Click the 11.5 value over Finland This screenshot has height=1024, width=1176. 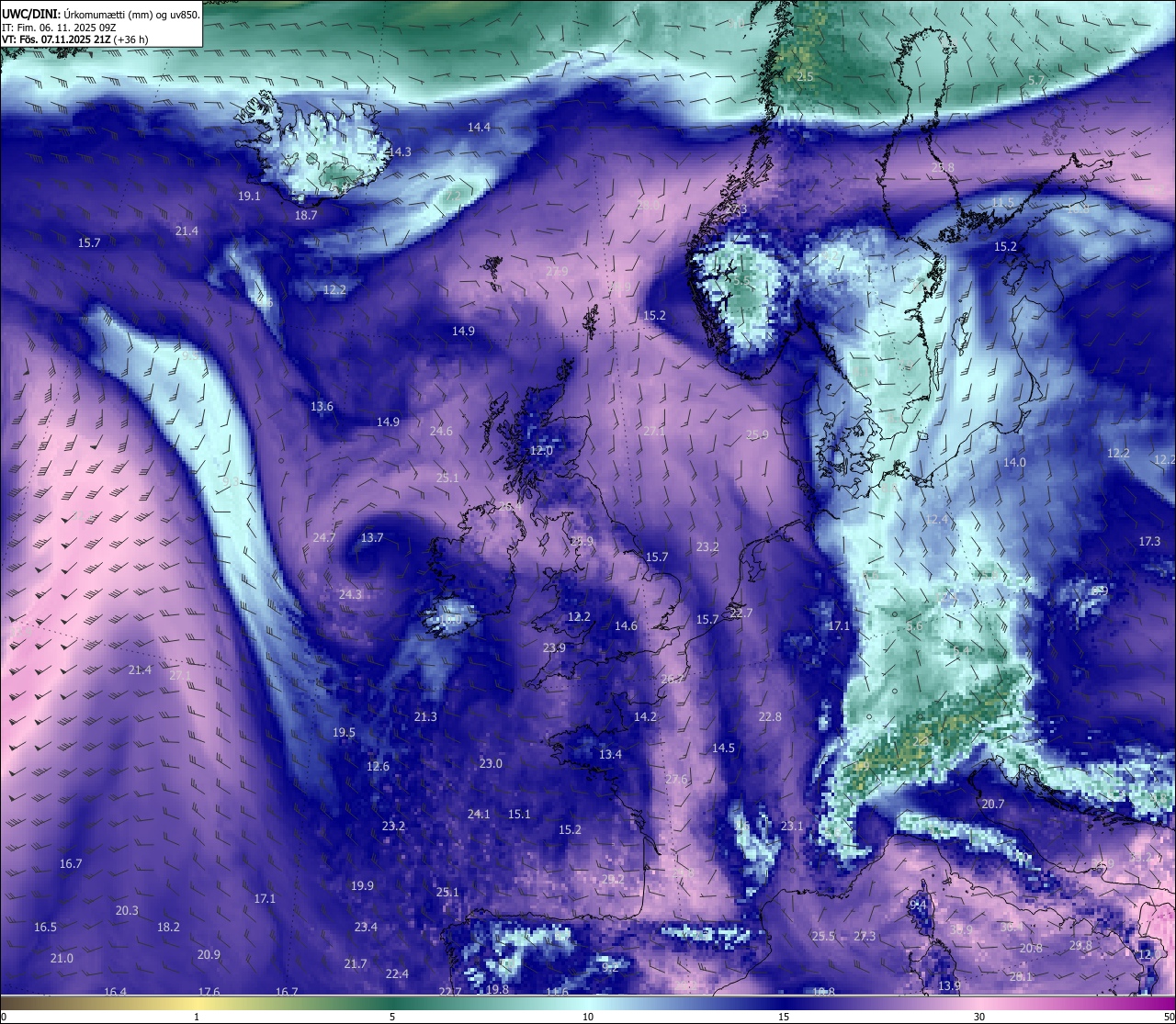tap(1002, 202)
